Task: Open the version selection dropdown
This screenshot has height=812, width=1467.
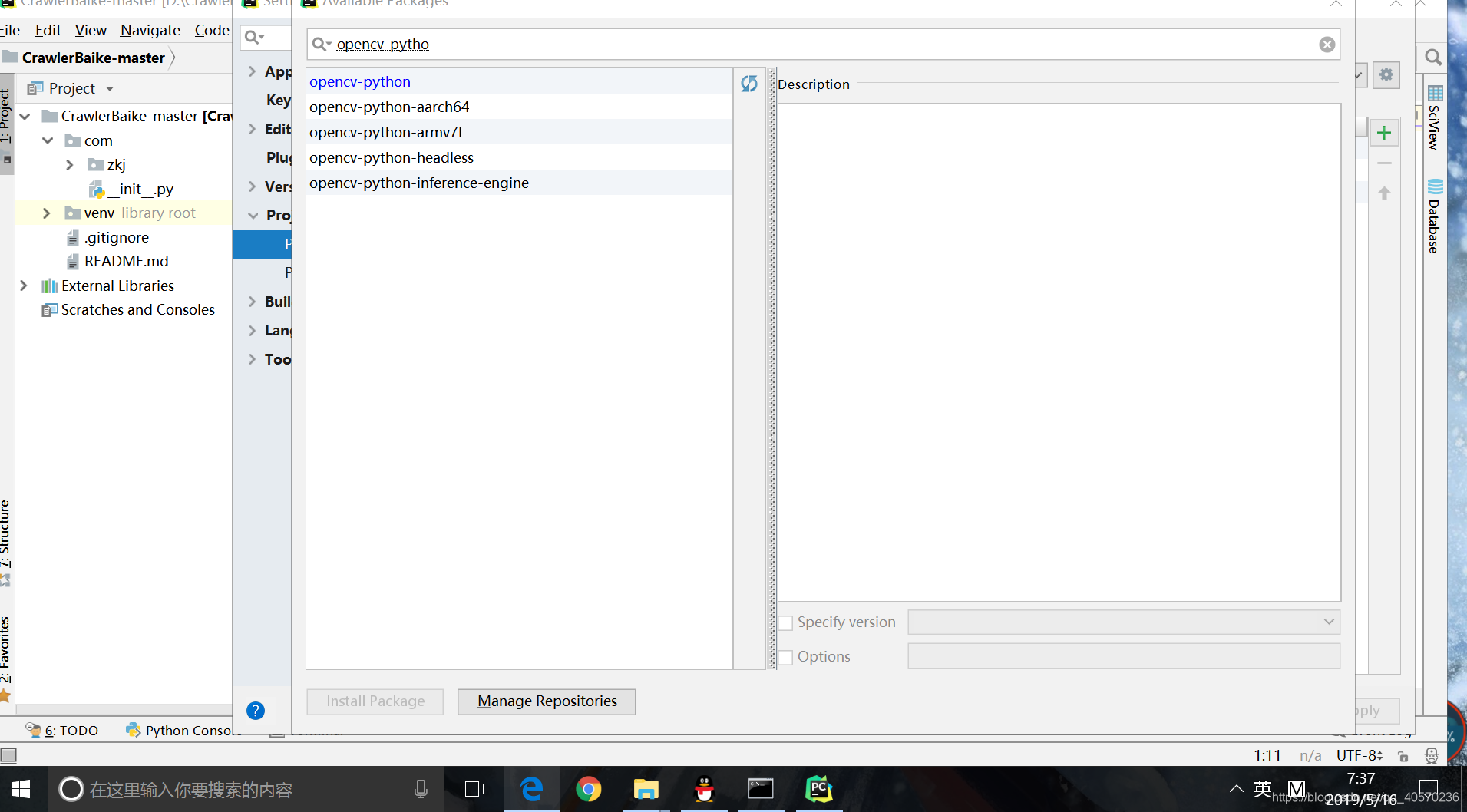Action: pos(1327,622)
